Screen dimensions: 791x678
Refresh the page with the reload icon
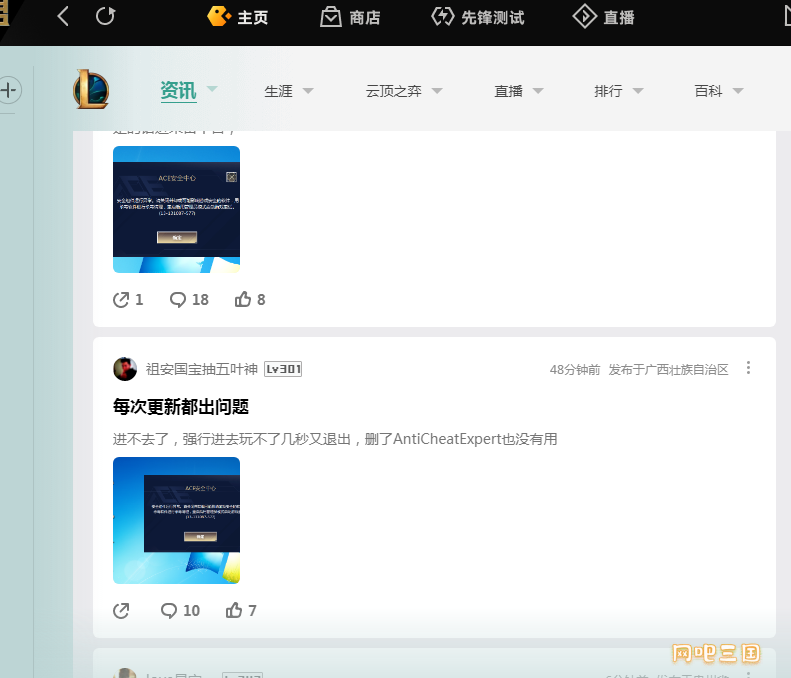tap(105, 16)
